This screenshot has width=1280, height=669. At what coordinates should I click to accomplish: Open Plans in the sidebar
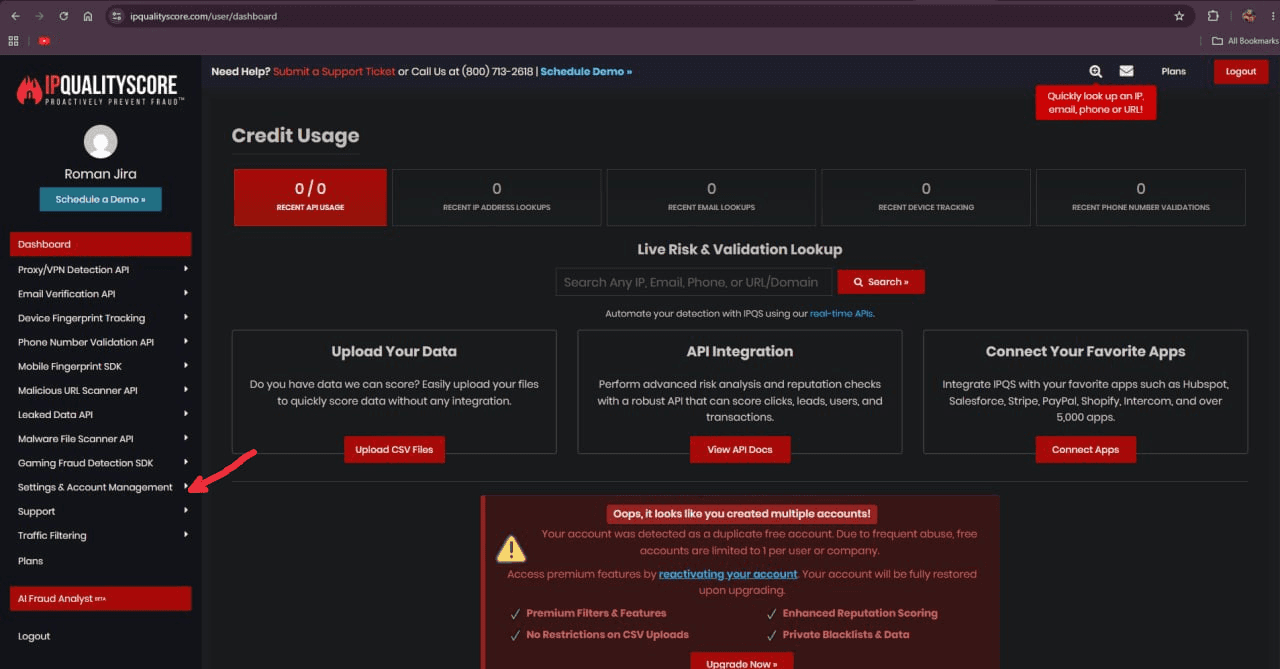(x=31, y=561)
